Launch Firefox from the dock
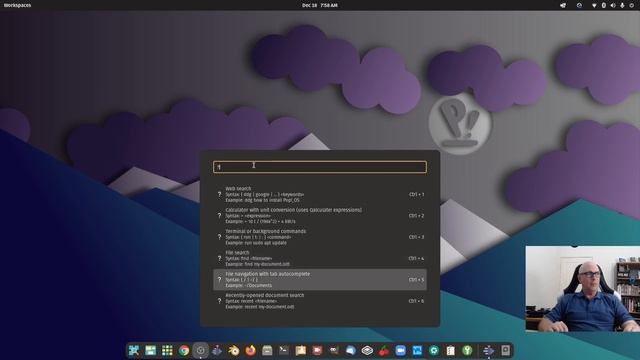The width and height of the screenshot is (640, 360). pyautogui.click(x=251, y=350)
